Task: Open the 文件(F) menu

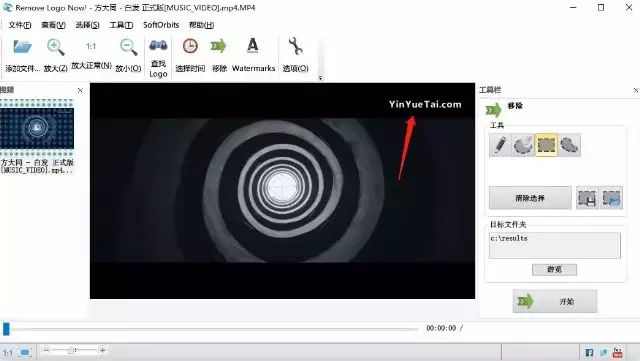Action: pos(20,25)
